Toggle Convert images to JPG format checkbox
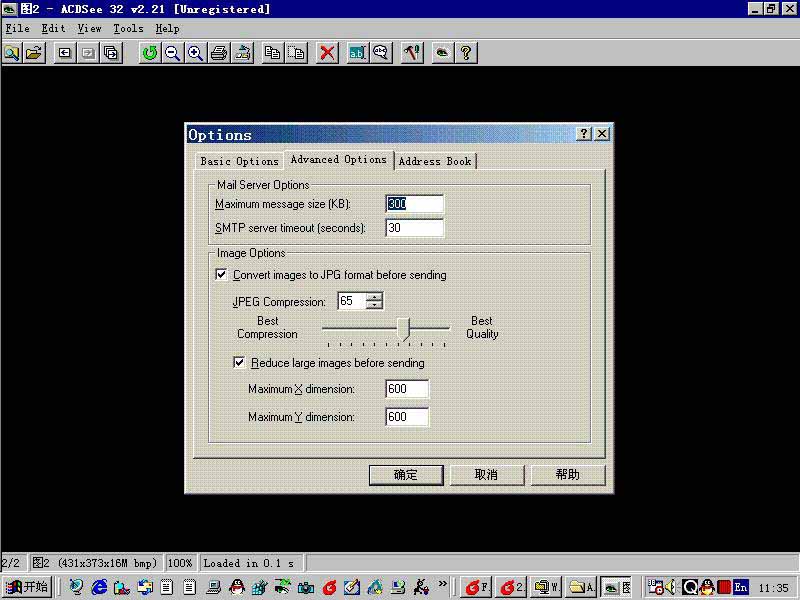800x600 pixels. (221, 274)
